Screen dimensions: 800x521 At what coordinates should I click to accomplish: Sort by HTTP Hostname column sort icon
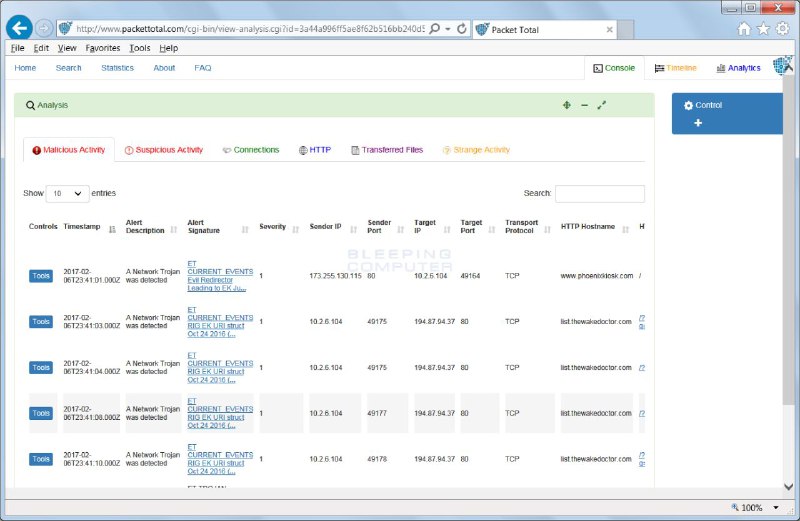point(626,230)
